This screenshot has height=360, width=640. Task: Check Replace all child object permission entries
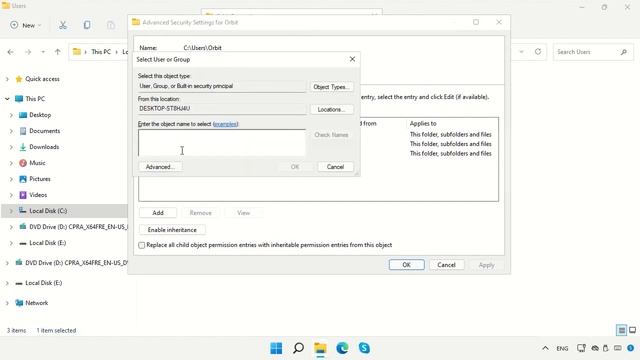click(x=142, y=245)
